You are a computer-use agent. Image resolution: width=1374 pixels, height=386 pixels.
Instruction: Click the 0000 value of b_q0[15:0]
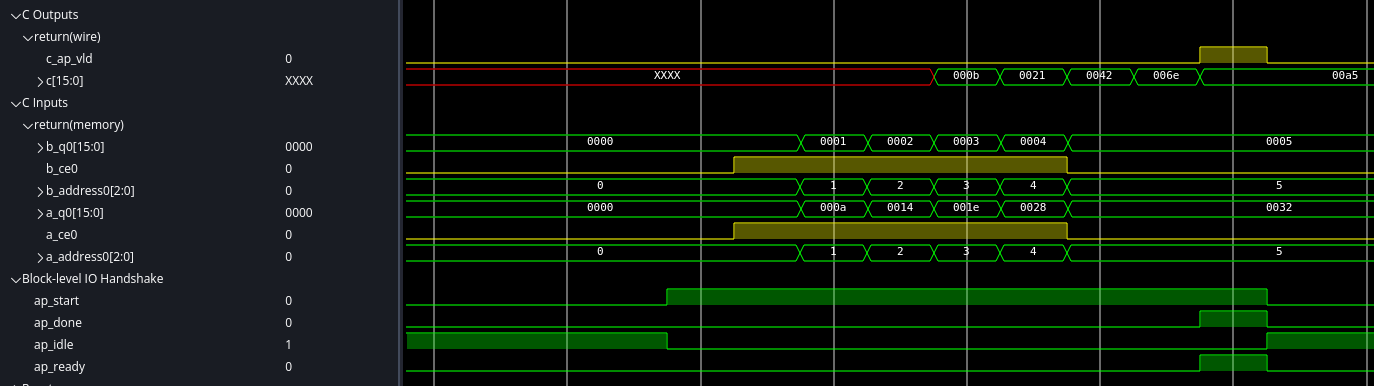click(x=299, y=147)
